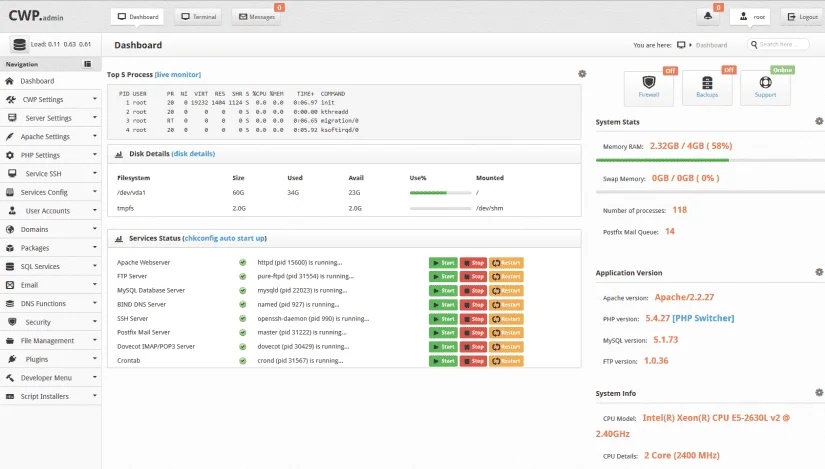Open the live monitor link

tap(178, 75)
